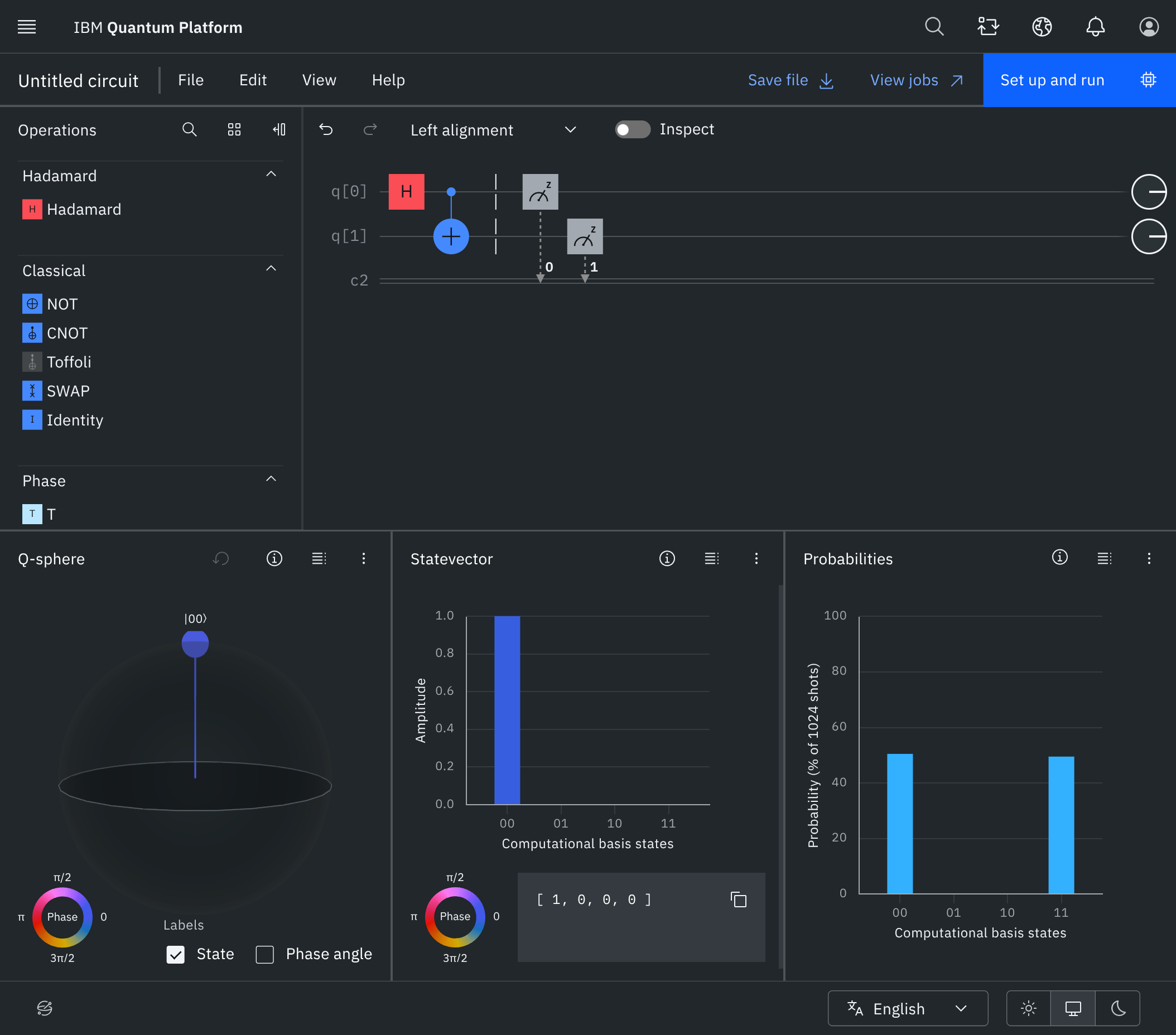Open the File menu
Screen dimensions: 1176x1035
[x=190, y=80]
